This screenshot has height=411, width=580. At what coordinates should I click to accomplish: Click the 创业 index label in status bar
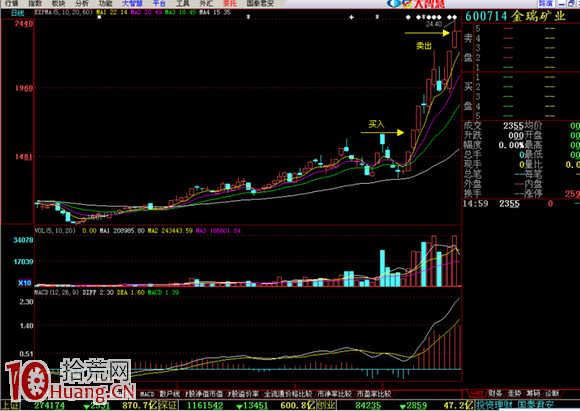coord(327,405)
